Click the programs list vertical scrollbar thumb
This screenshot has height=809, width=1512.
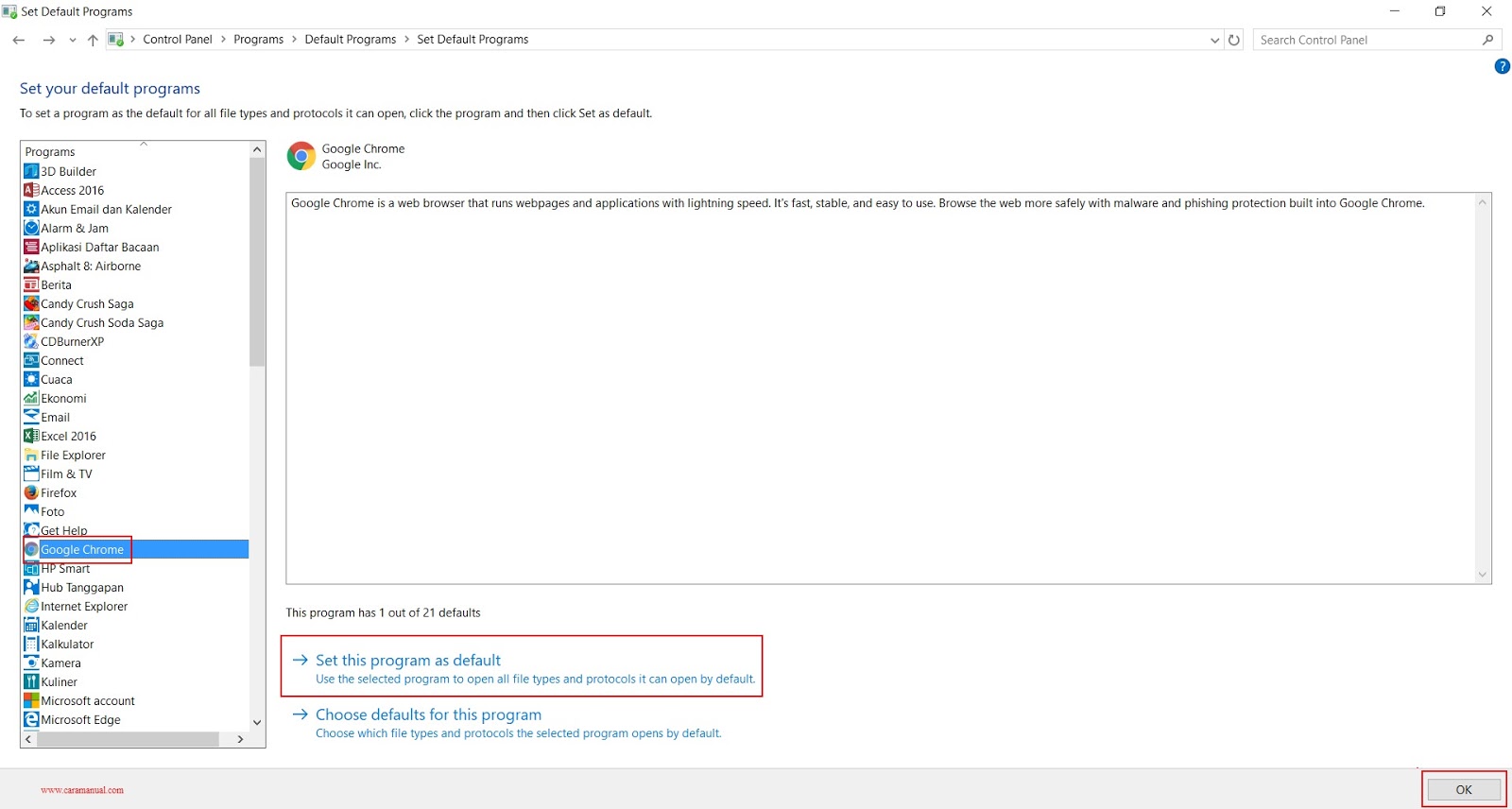click(x=257, y=262)
